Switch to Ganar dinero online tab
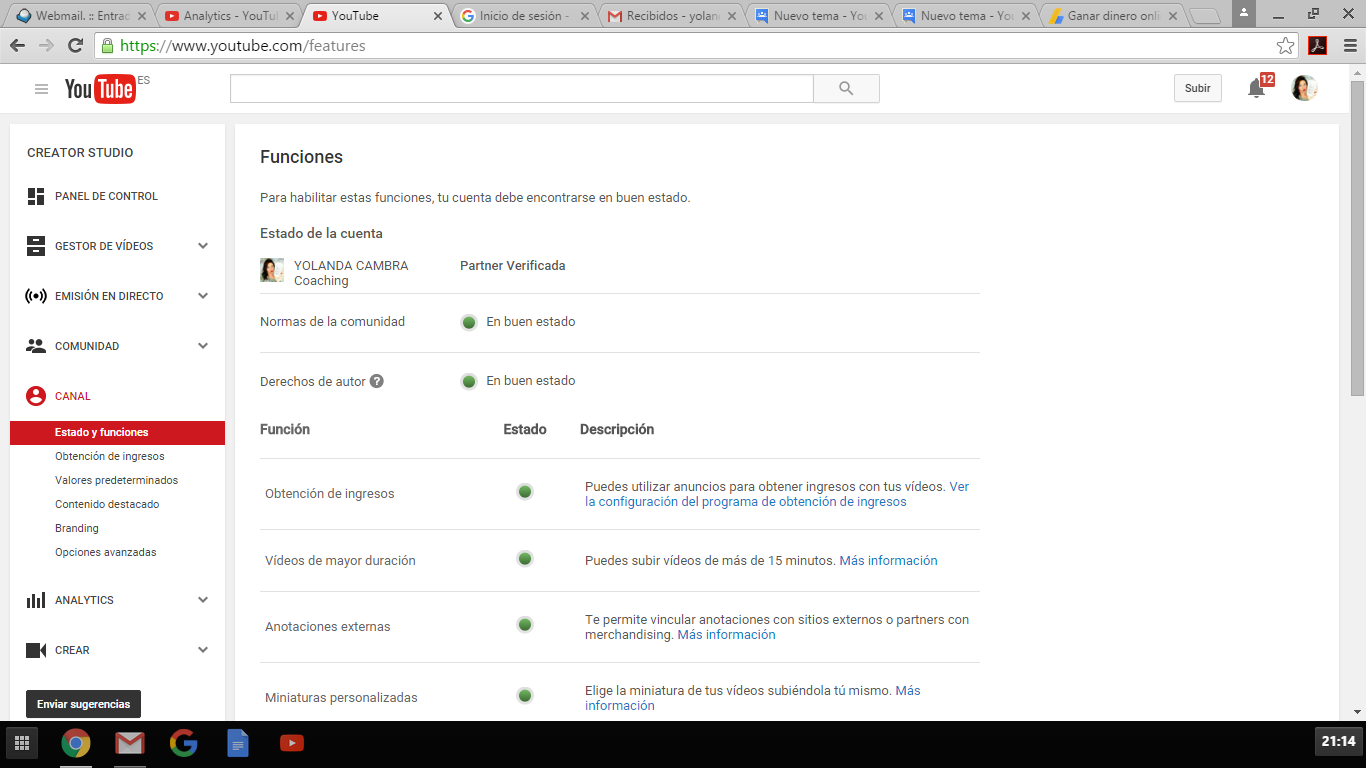 click(1113, 16)
